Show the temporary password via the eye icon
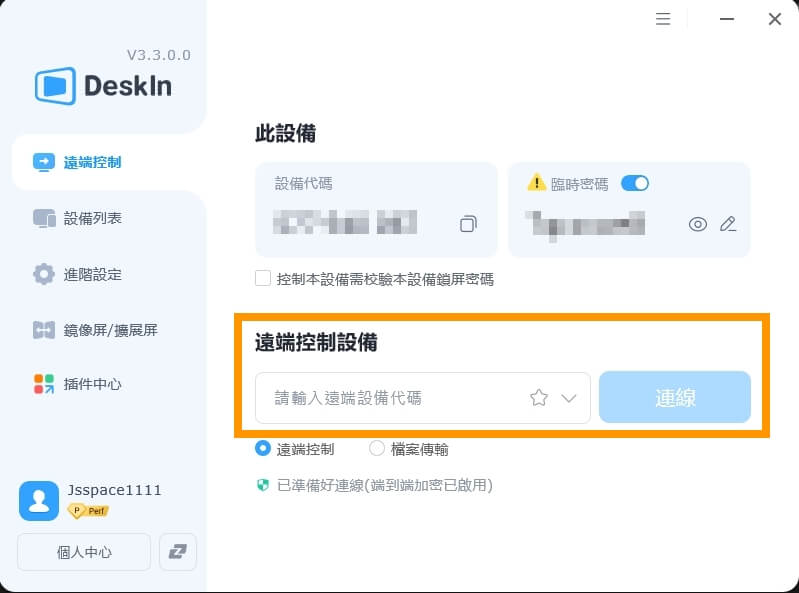Screen dimensions: 799x593 (x=698, y=224)
